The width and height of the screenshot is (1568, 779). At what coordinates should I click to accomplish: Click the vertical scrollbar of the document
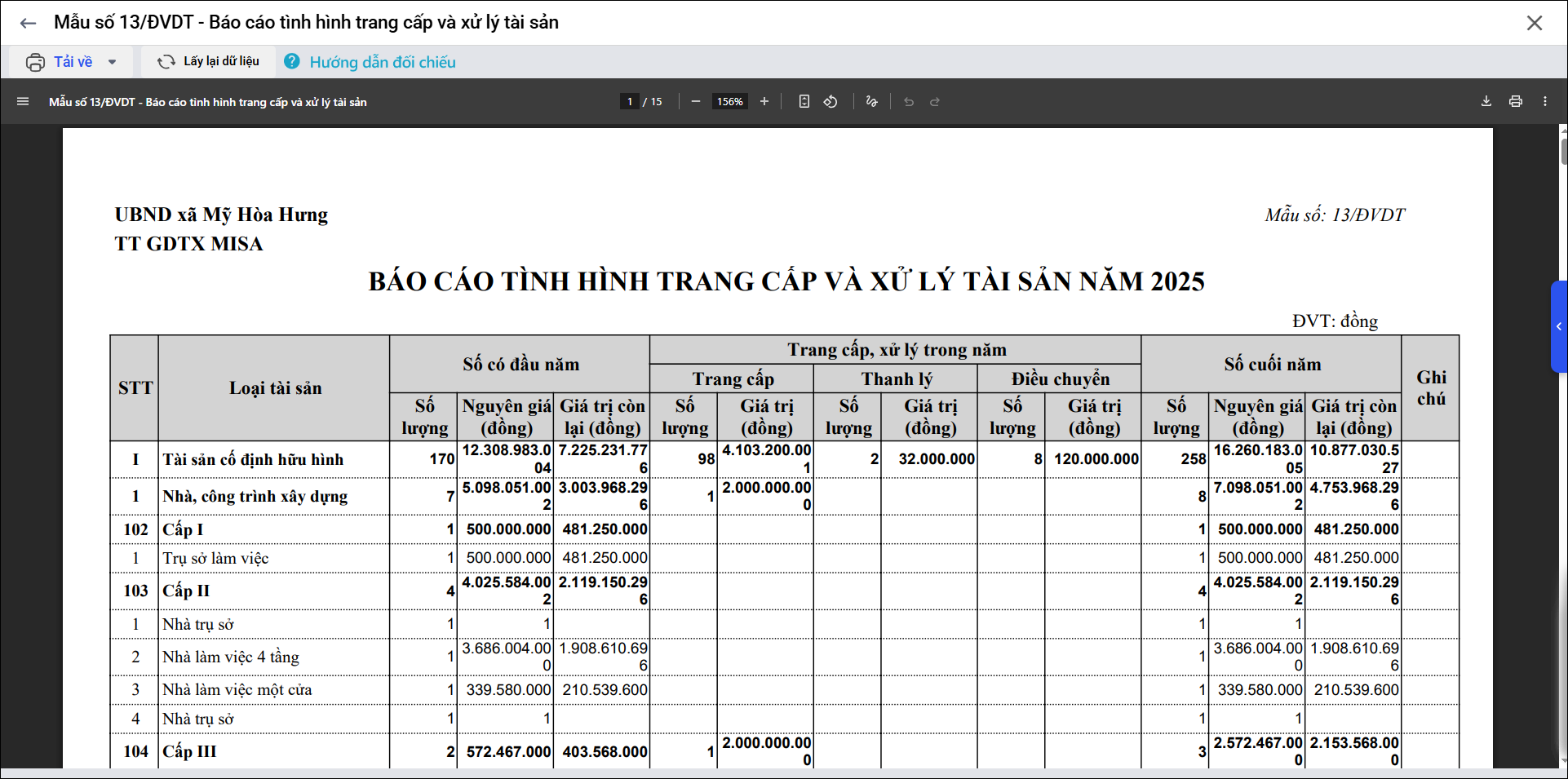click(x=1562, y=408)
